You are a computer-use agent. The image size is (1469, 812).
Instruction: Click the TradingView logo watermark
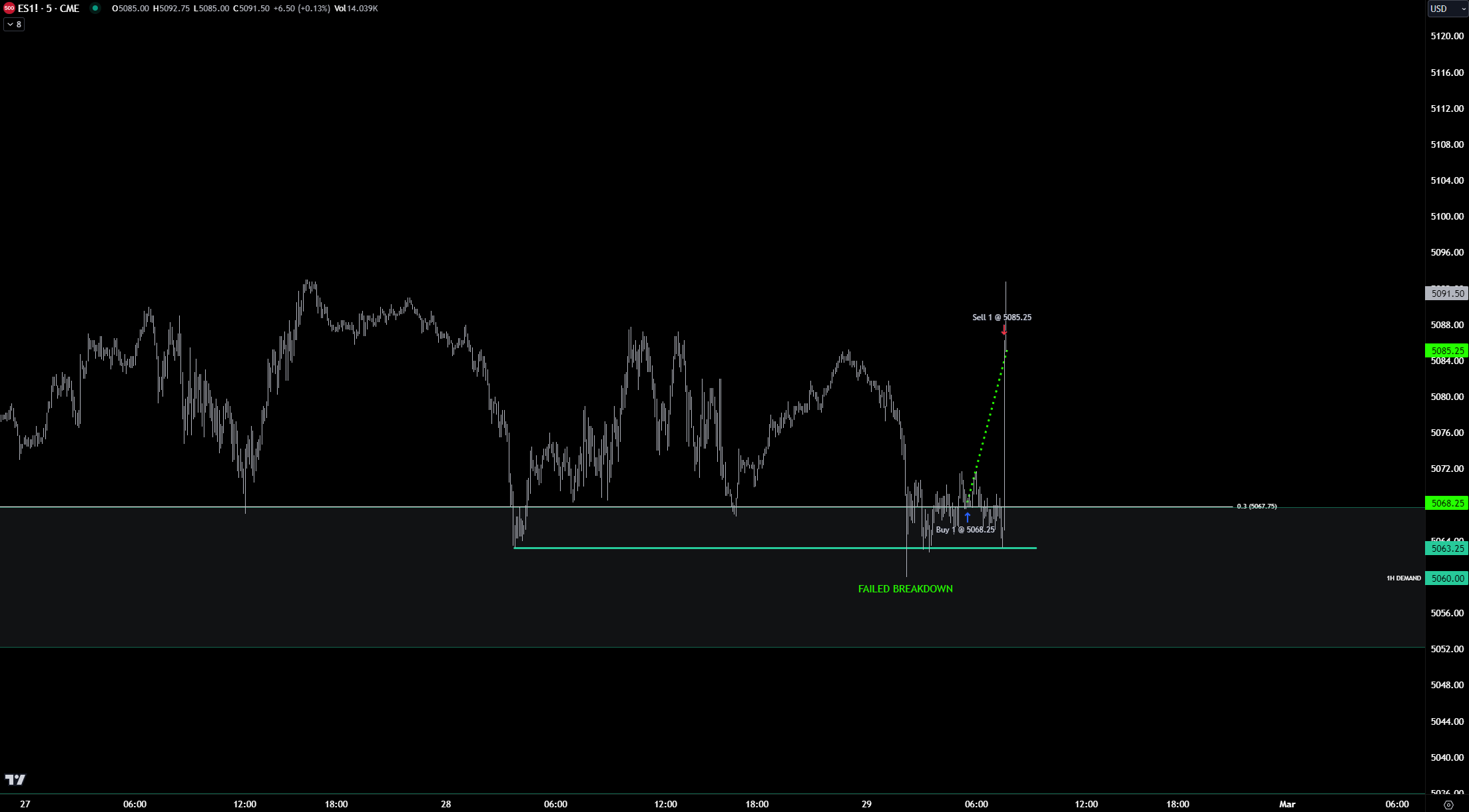[x=15, y=779]
